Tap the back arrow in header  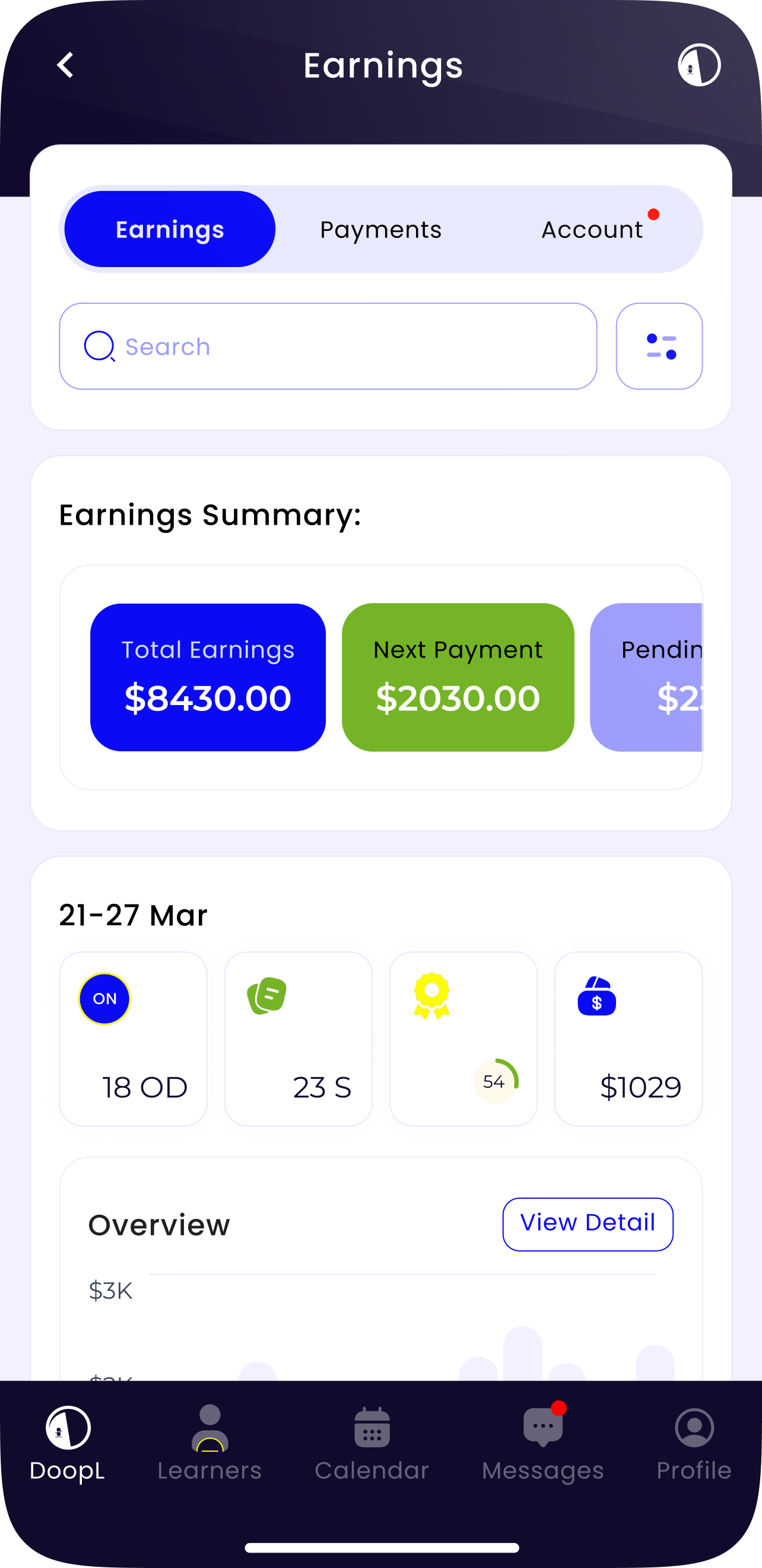tap(65, 65)
